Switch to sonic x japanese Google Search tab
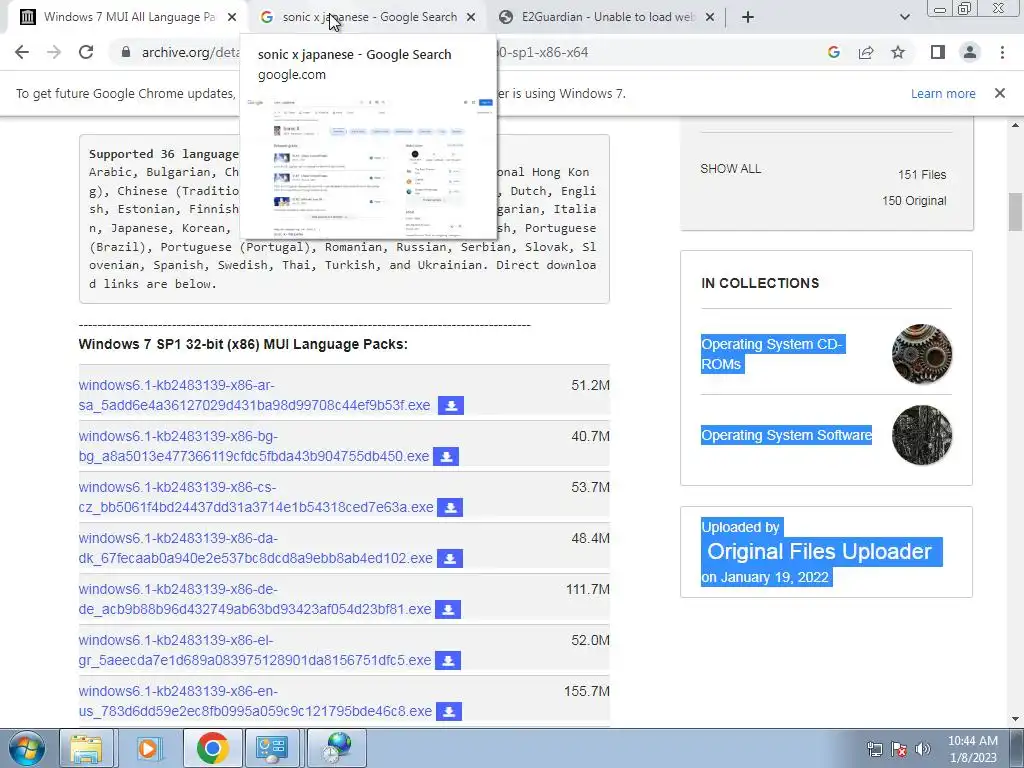1024x768 pixels. point(370,17)
